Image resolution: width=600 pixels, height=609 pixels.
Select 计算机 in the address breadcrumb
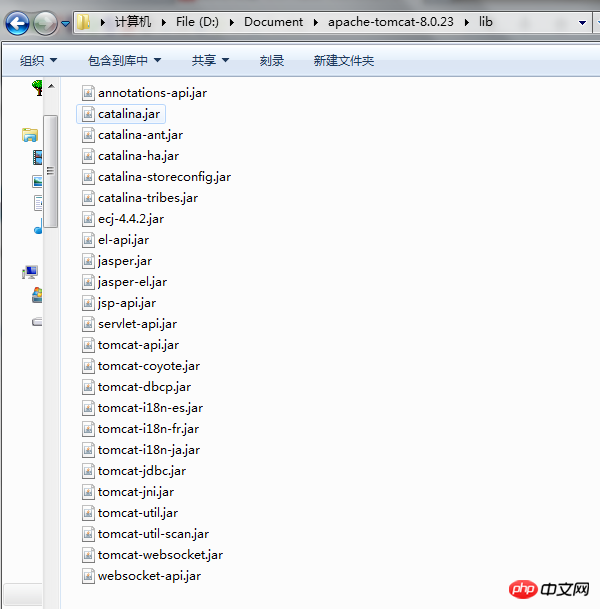133,22
